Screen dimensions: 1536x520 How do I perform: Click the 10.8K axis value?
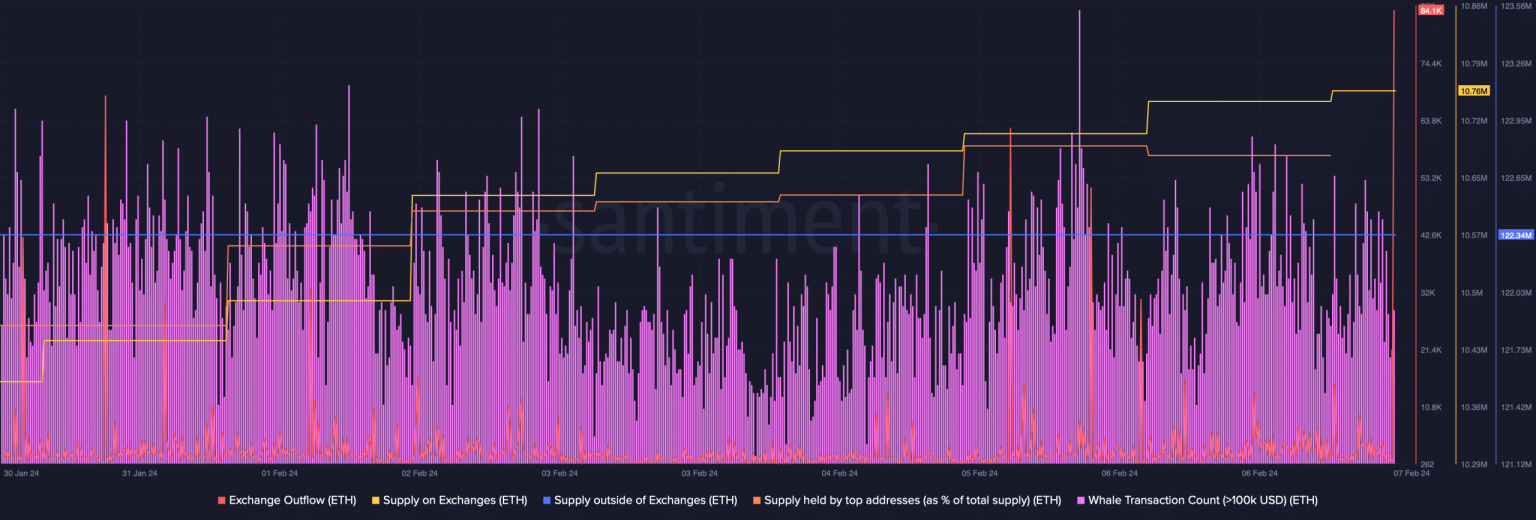pos(1431,407)
